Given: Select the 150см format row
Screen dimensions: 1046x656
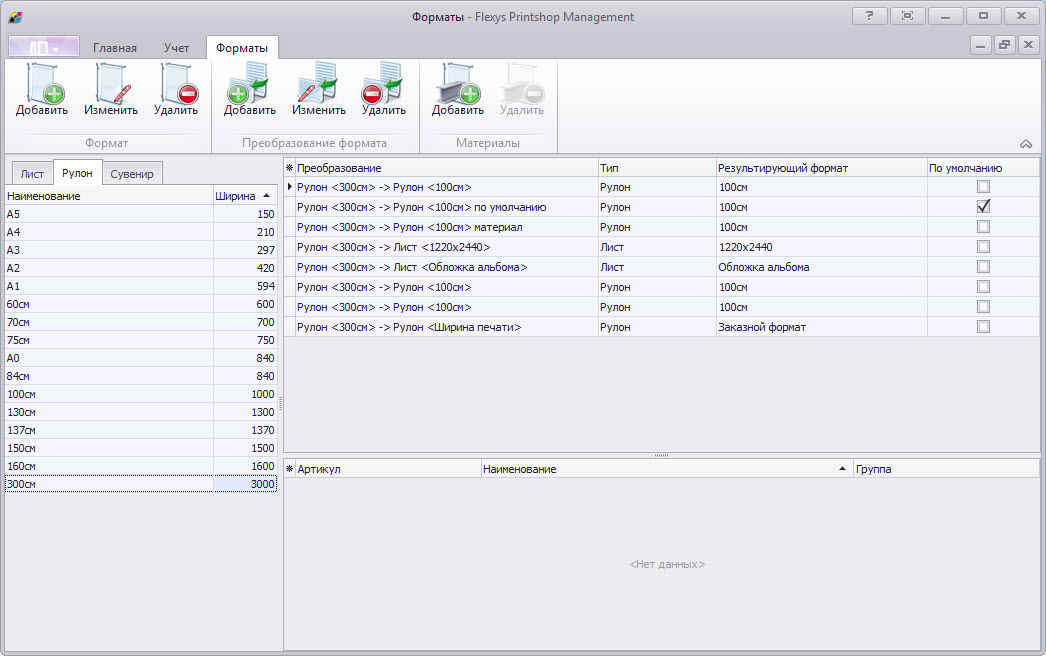Looking at the screenshot, I should tap(141, 448).
